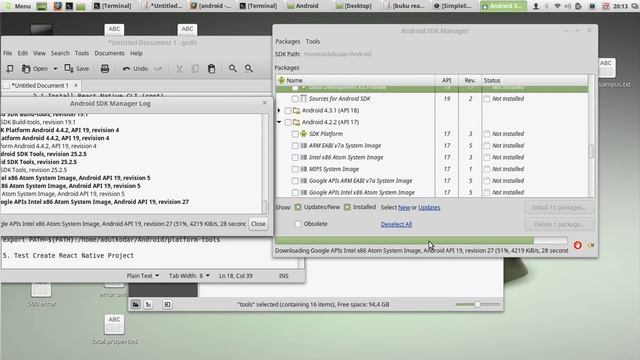Open gedit Edit menu
The width and height of the screenshot is (640, 360).
click(23, 53)
